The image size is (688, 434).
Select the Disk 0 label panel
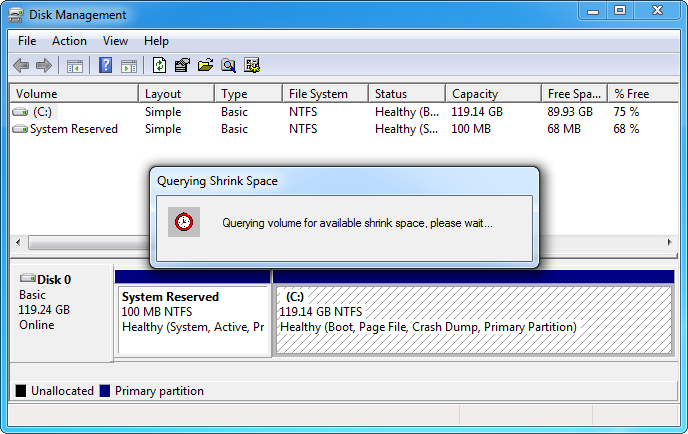click(x=61, y=313)
